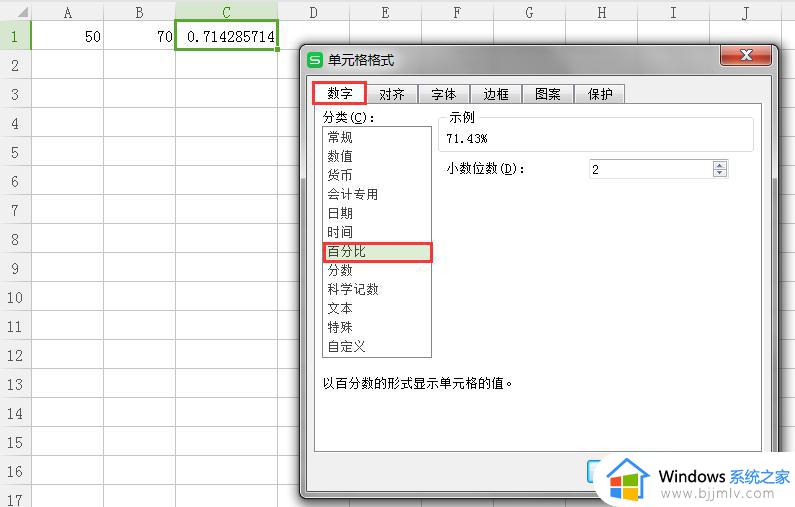The height and width of the screenshot is (507, 795).
Task: Select the 时间 category
Action: pyautogui.click(x=377, y=232)
